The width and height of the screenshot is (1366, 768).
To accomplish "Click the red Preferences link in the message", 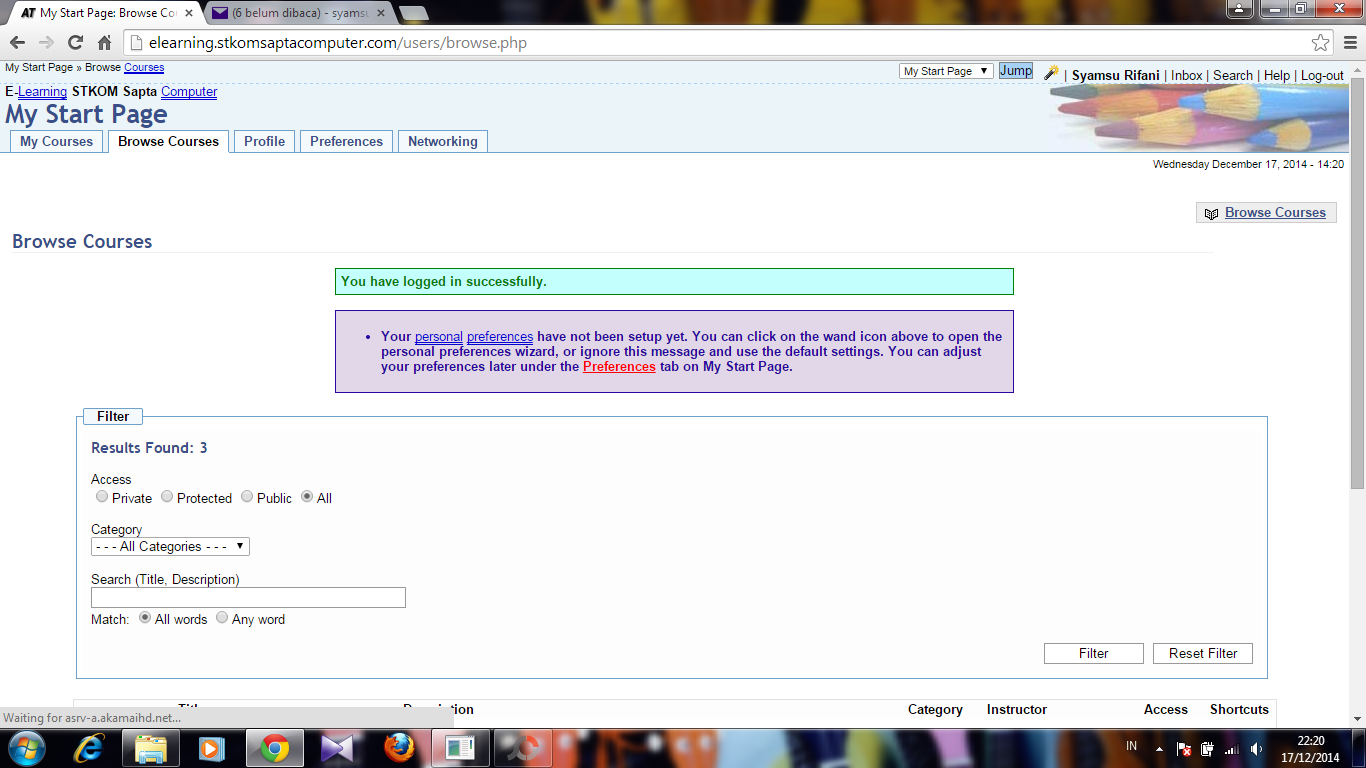I will pyautogui.click(x=619, y=366).
